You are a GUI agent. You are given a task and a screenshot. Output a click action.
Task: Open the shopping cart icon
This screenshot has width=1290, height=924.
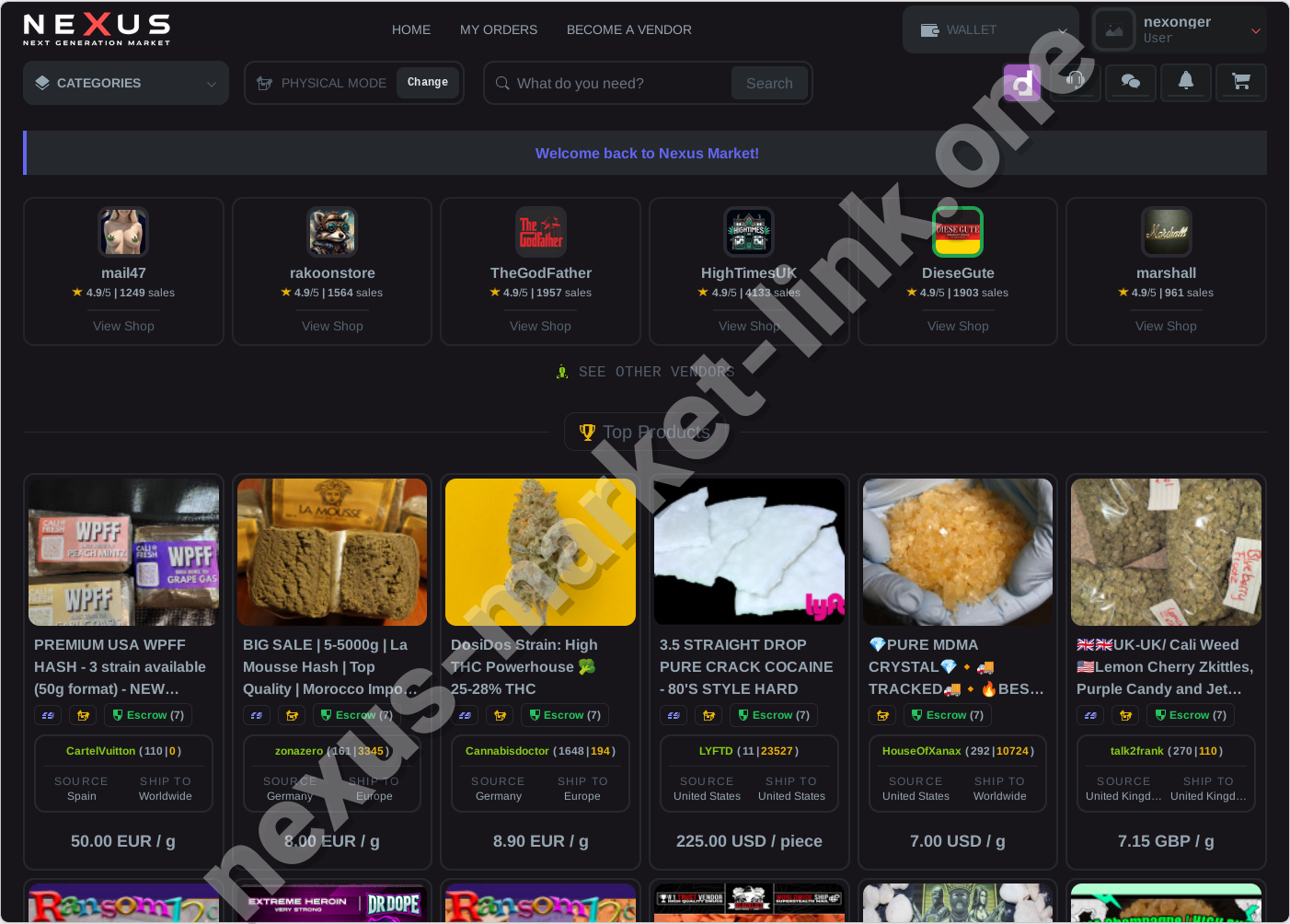1241,82
